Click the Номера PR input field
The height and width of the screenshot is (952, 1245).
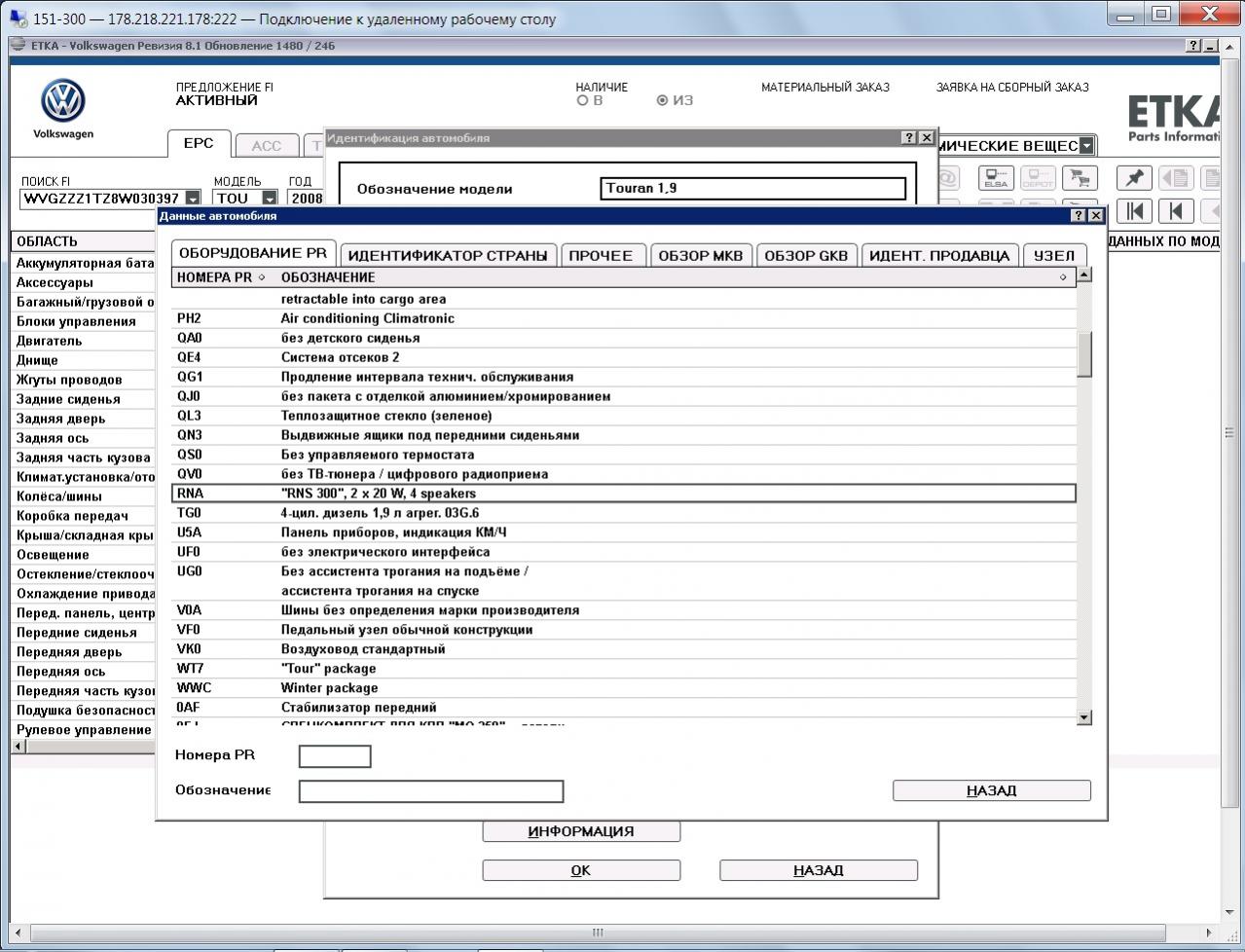pos(335,756)
